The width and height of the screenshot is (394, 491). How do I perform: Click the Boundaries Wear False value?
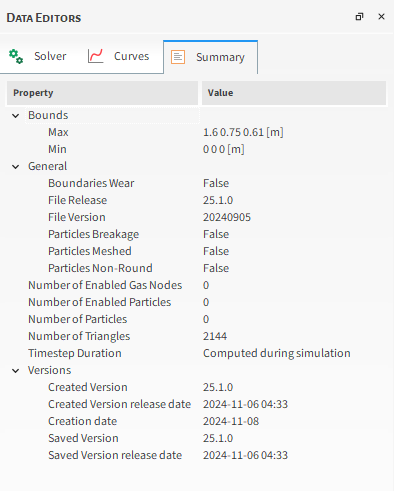point(216,183)
